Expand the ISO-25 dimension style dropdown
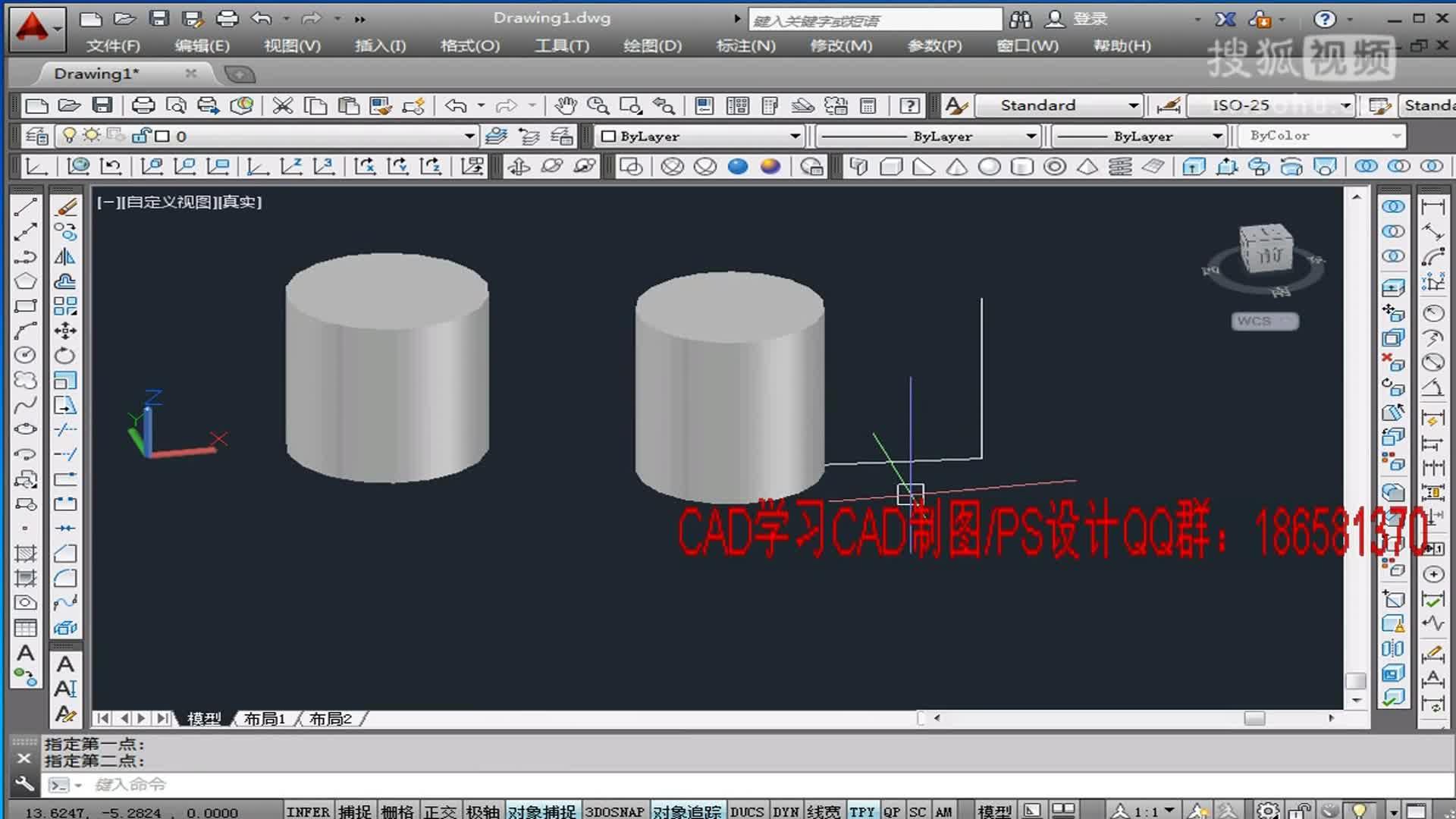The width and height of the screenshot is (1456, 819). (x=1345, y=105)
